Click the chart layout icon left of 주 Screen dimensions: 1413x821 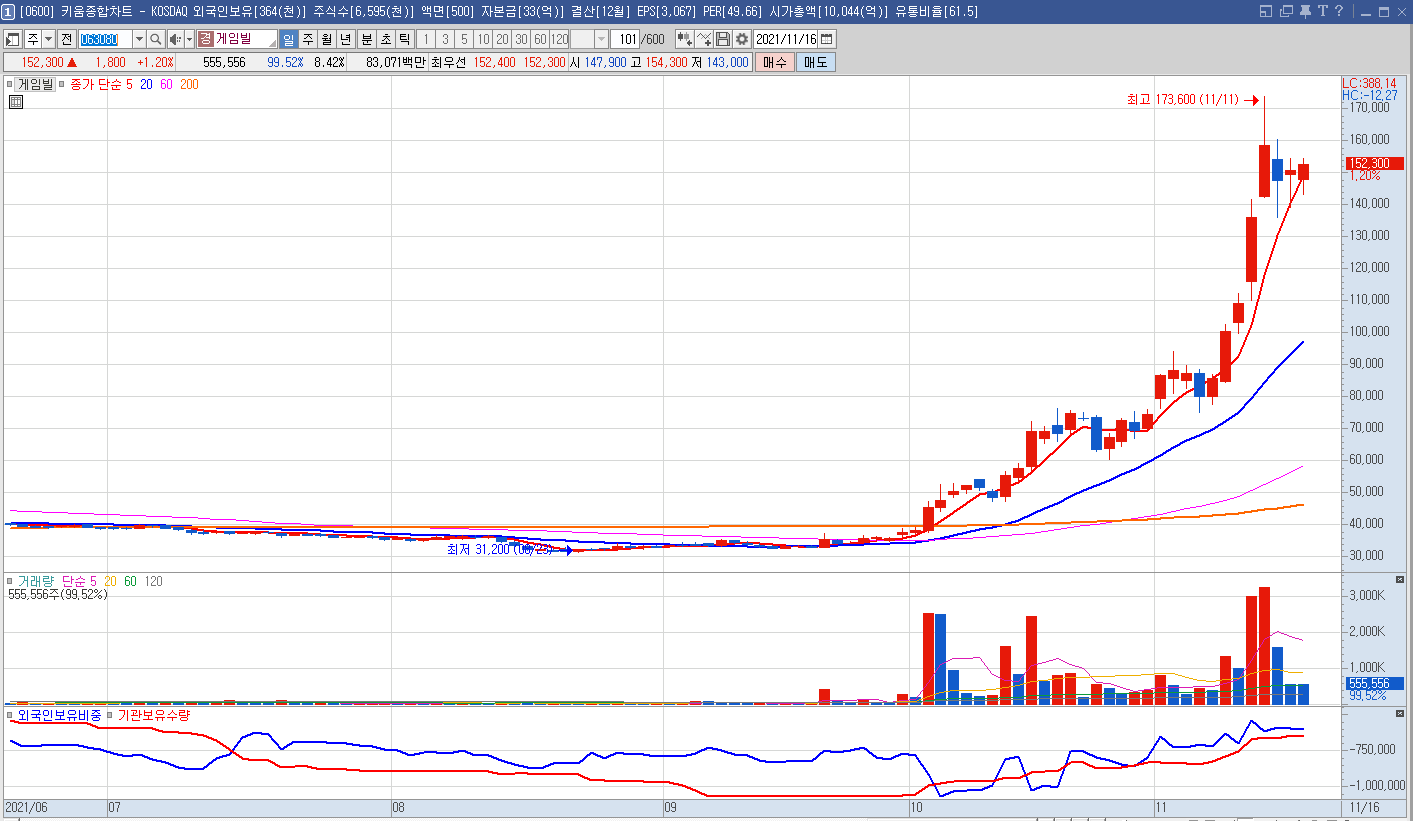(x=13, y=39)
